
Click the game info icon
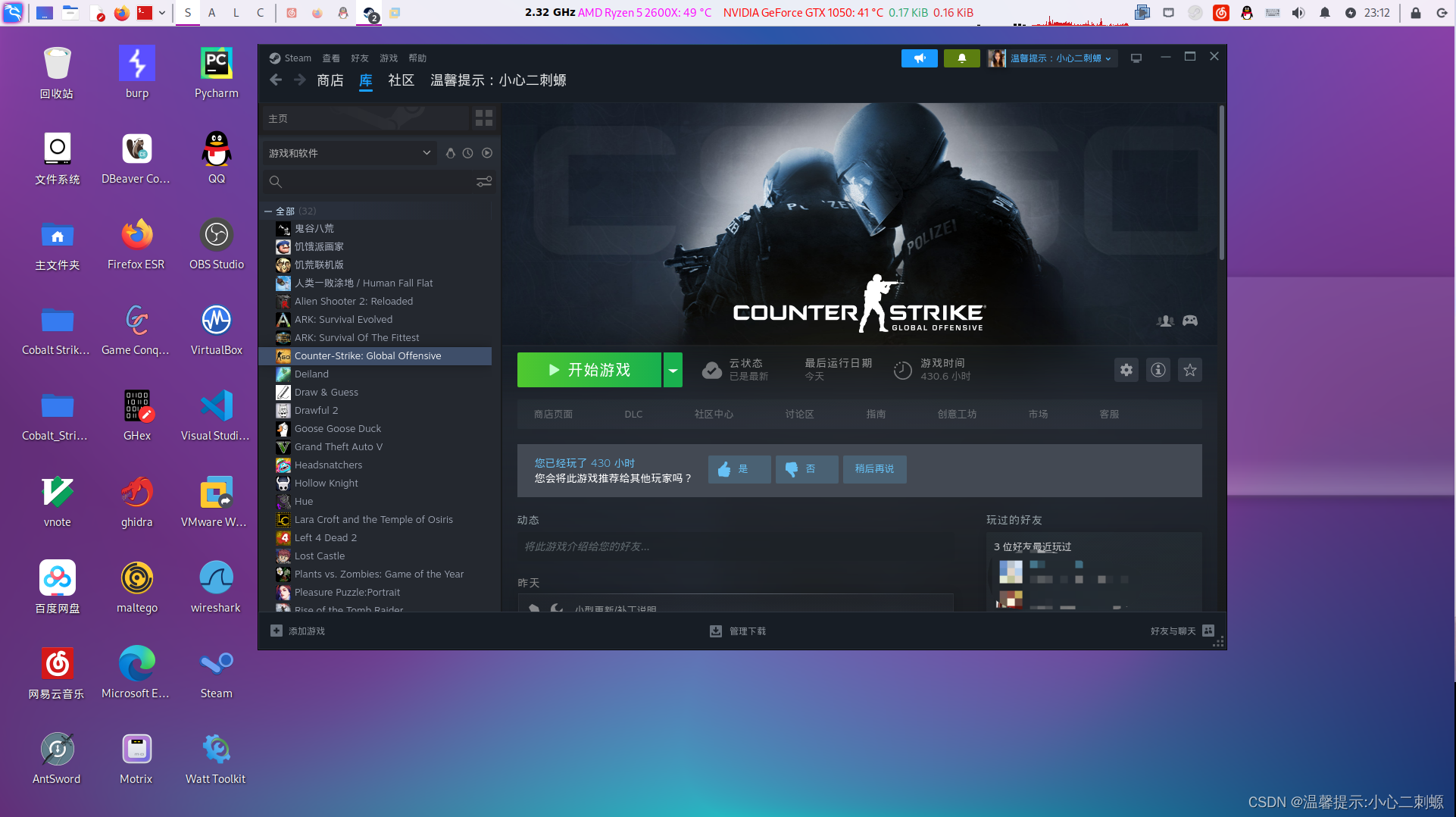coord(1158,370)
